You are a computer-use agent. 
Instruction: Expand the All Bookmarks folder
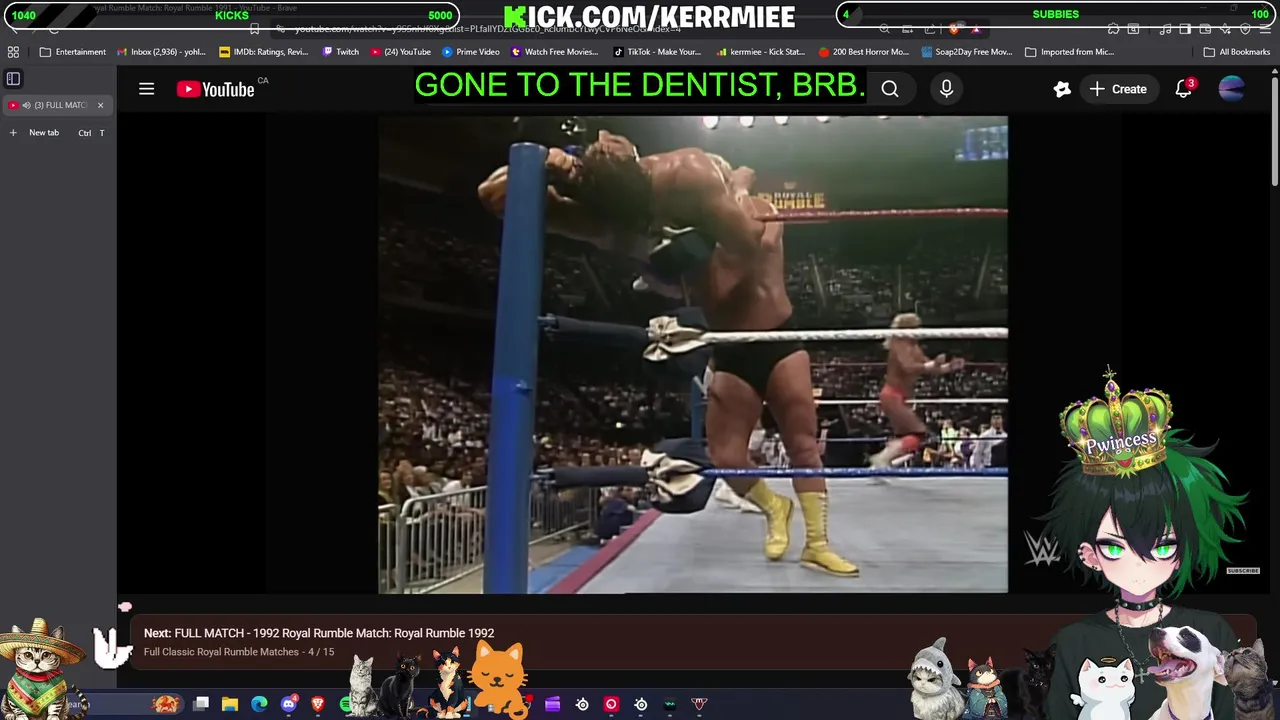point(1237,52)
